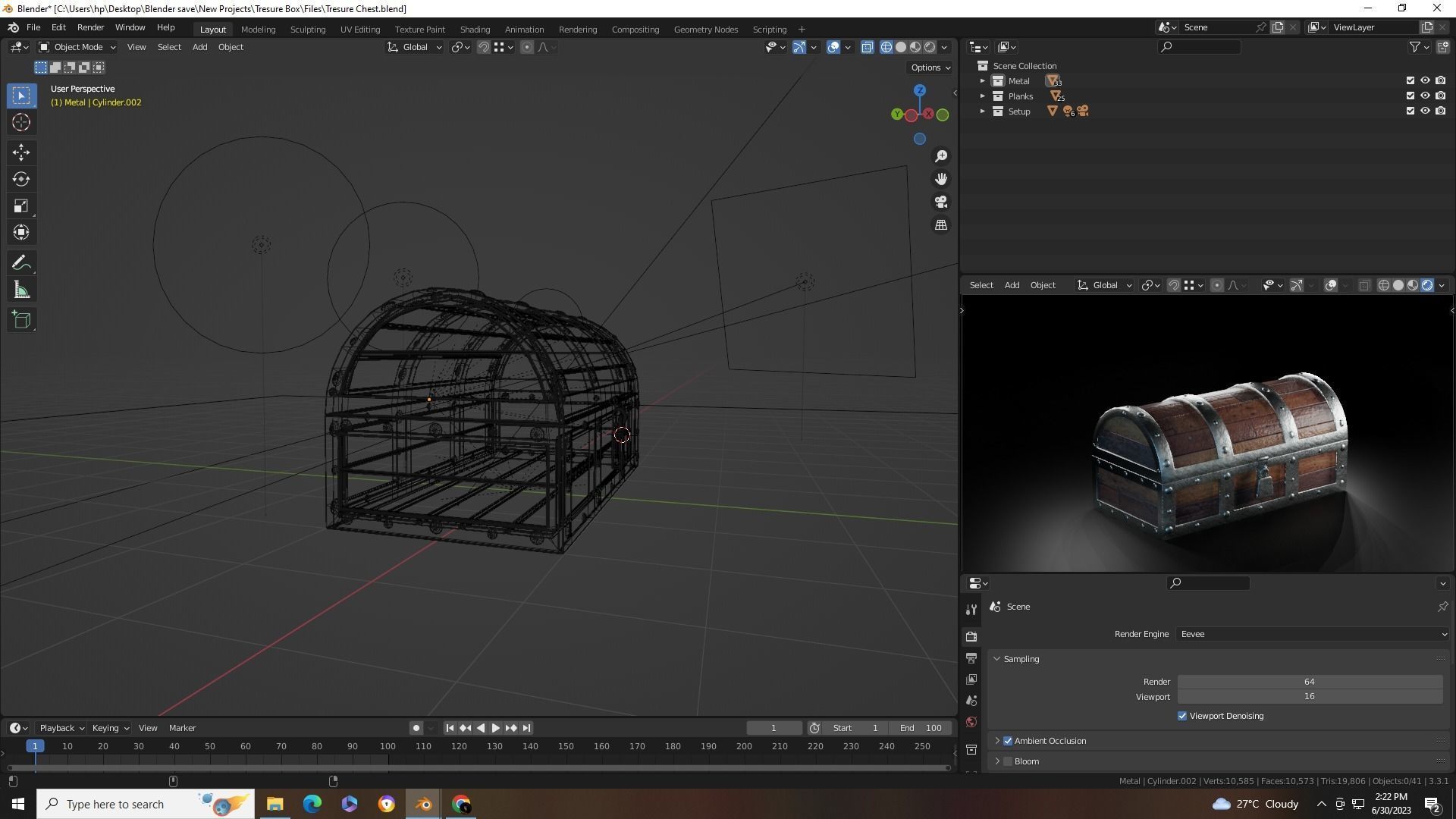
Task: Select the Measure tool
Action: [21, 290]
